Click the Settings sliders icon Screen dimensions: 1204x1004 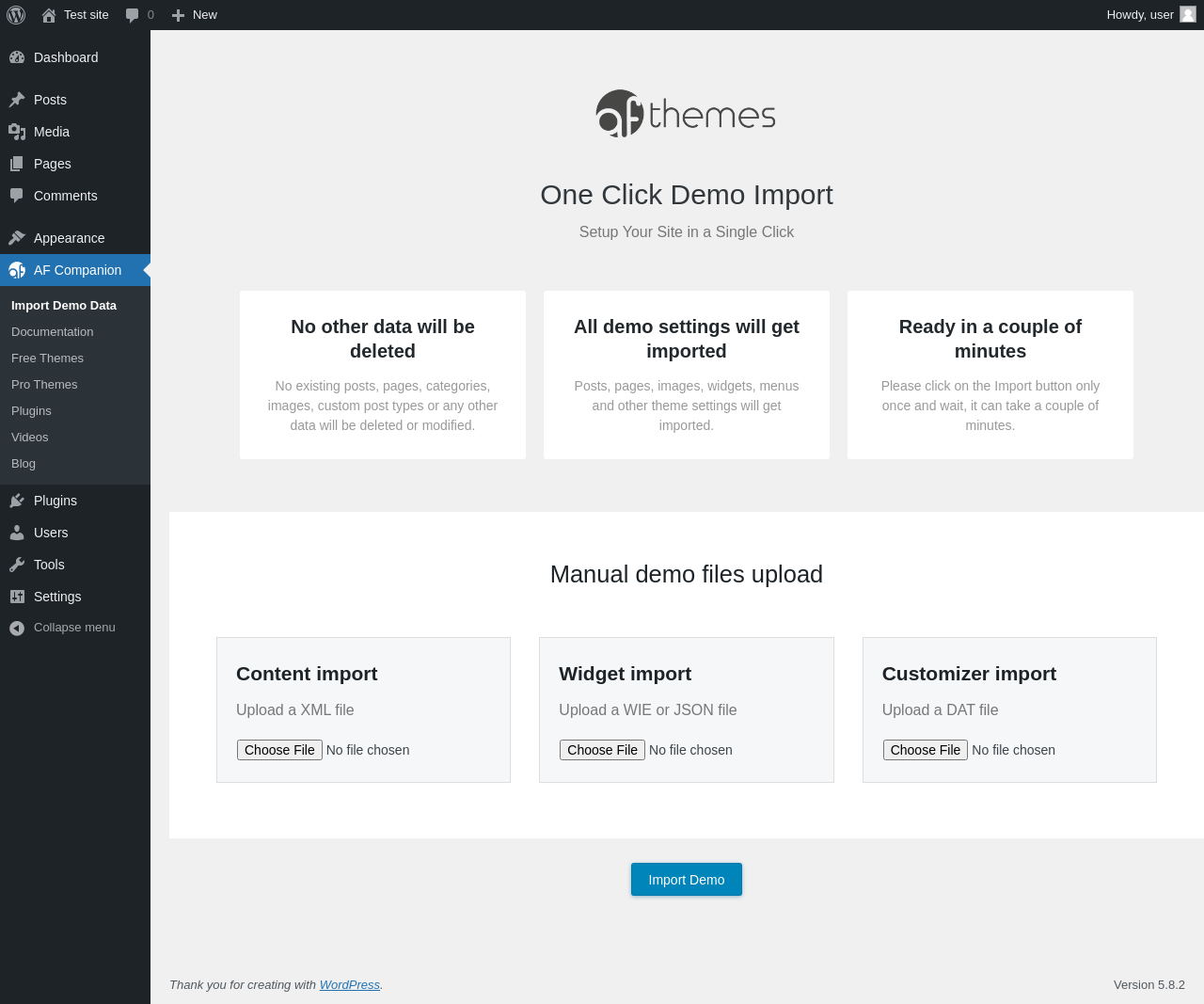point(17,597)
